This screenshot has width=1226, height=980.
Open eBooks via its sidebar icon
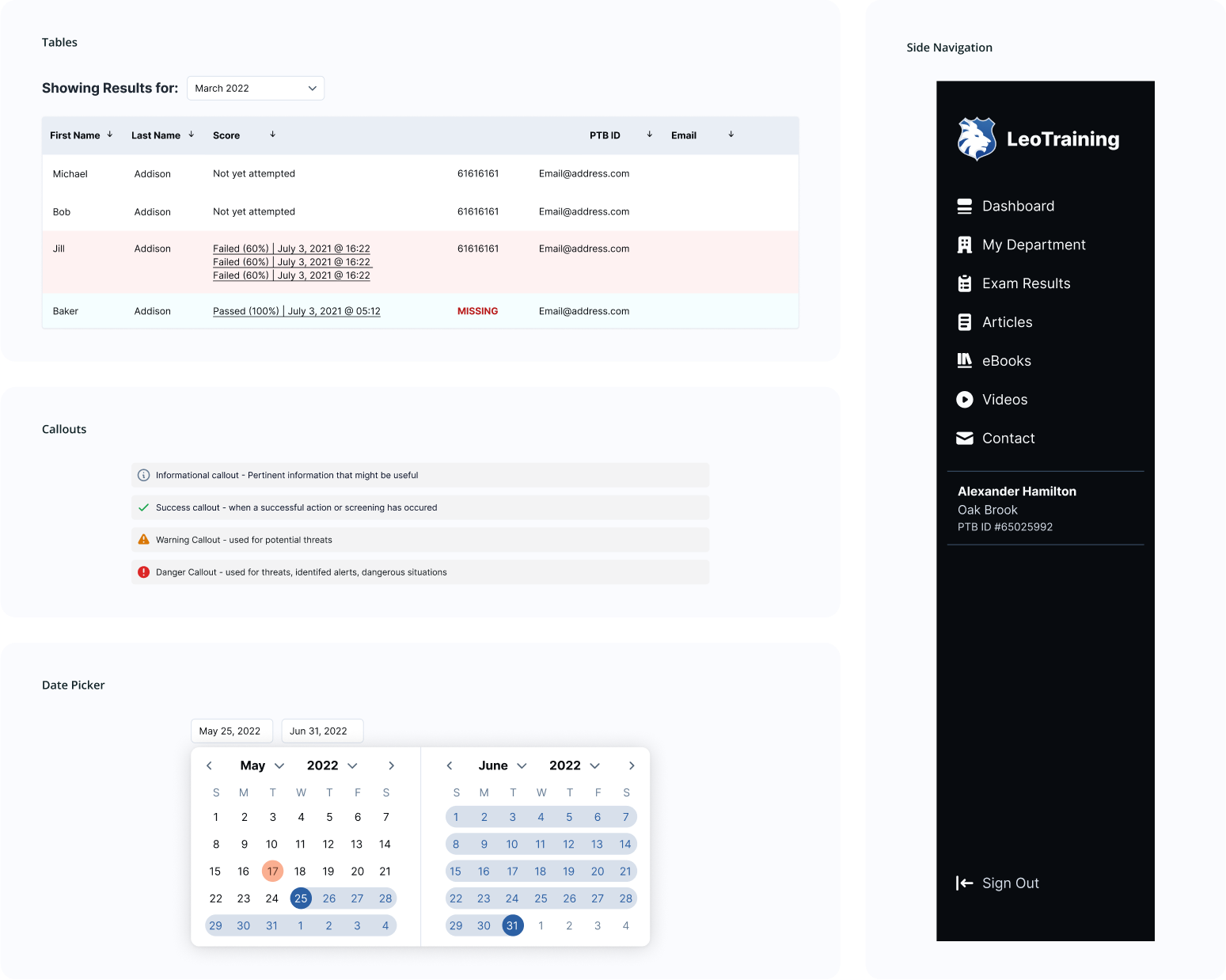coord(964,360)
